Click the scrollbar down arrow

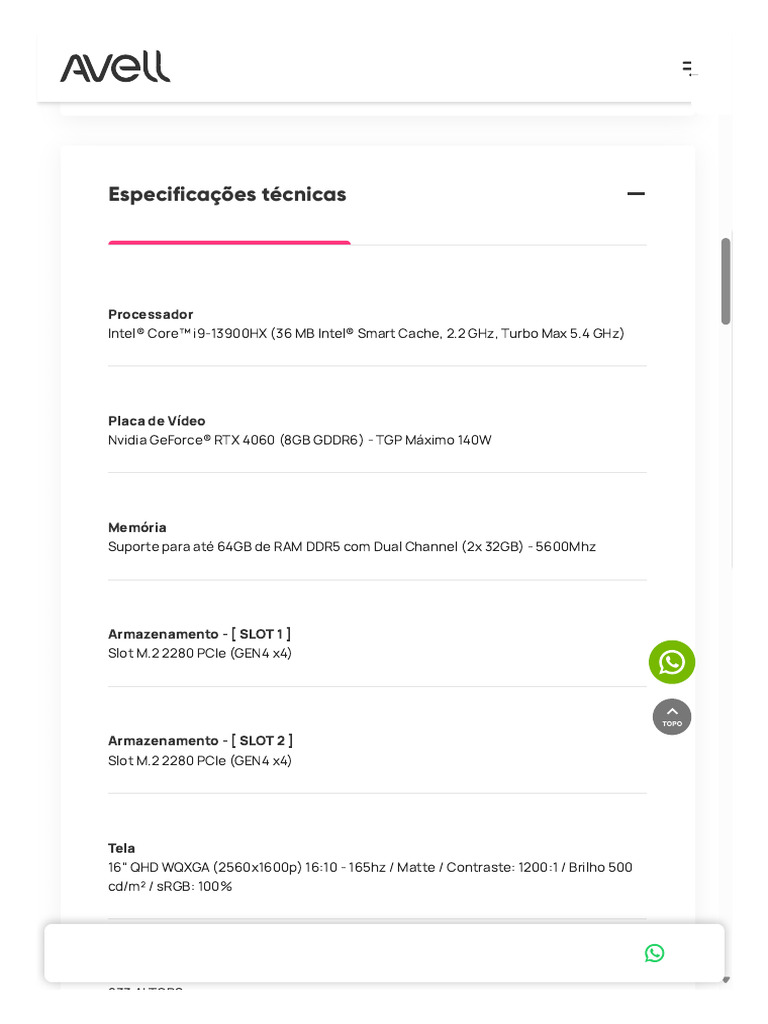coord(726,980)
